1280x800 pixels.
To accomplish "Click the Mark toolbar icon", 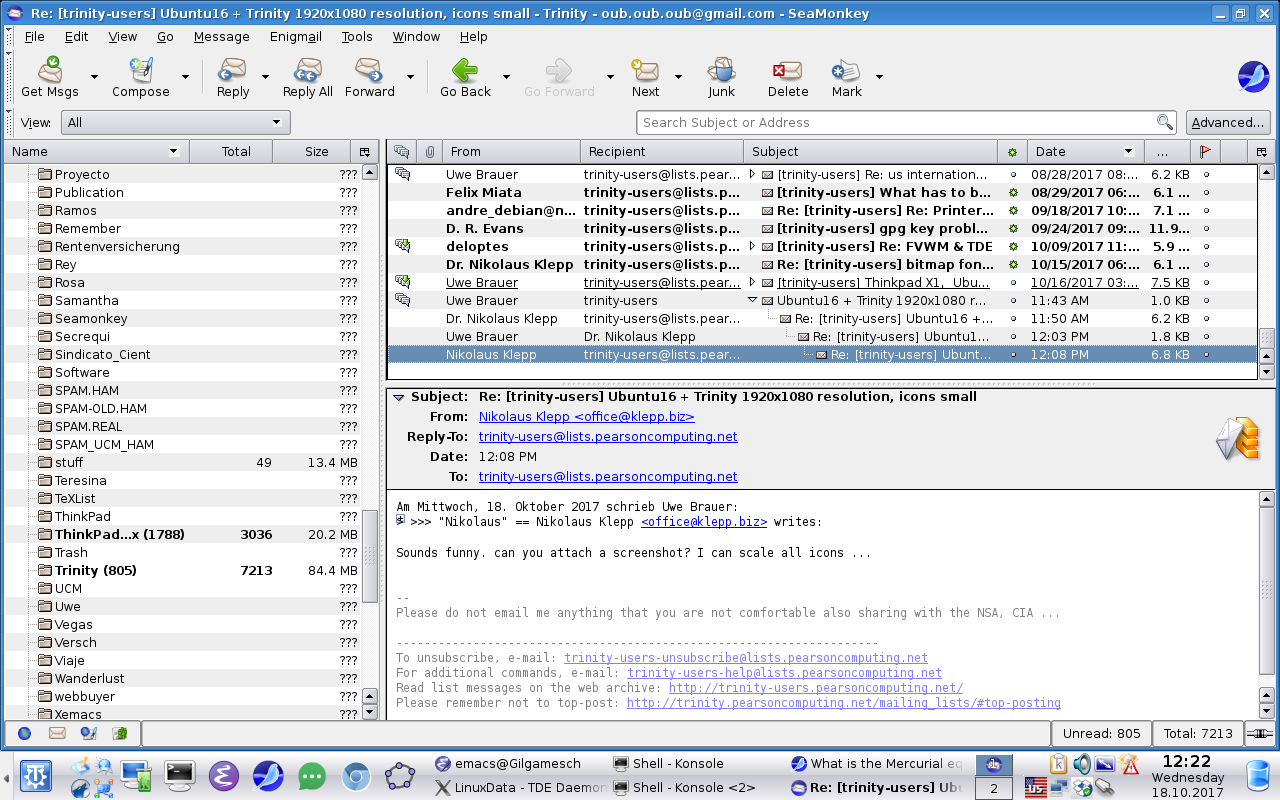I will tap(846, 70).
